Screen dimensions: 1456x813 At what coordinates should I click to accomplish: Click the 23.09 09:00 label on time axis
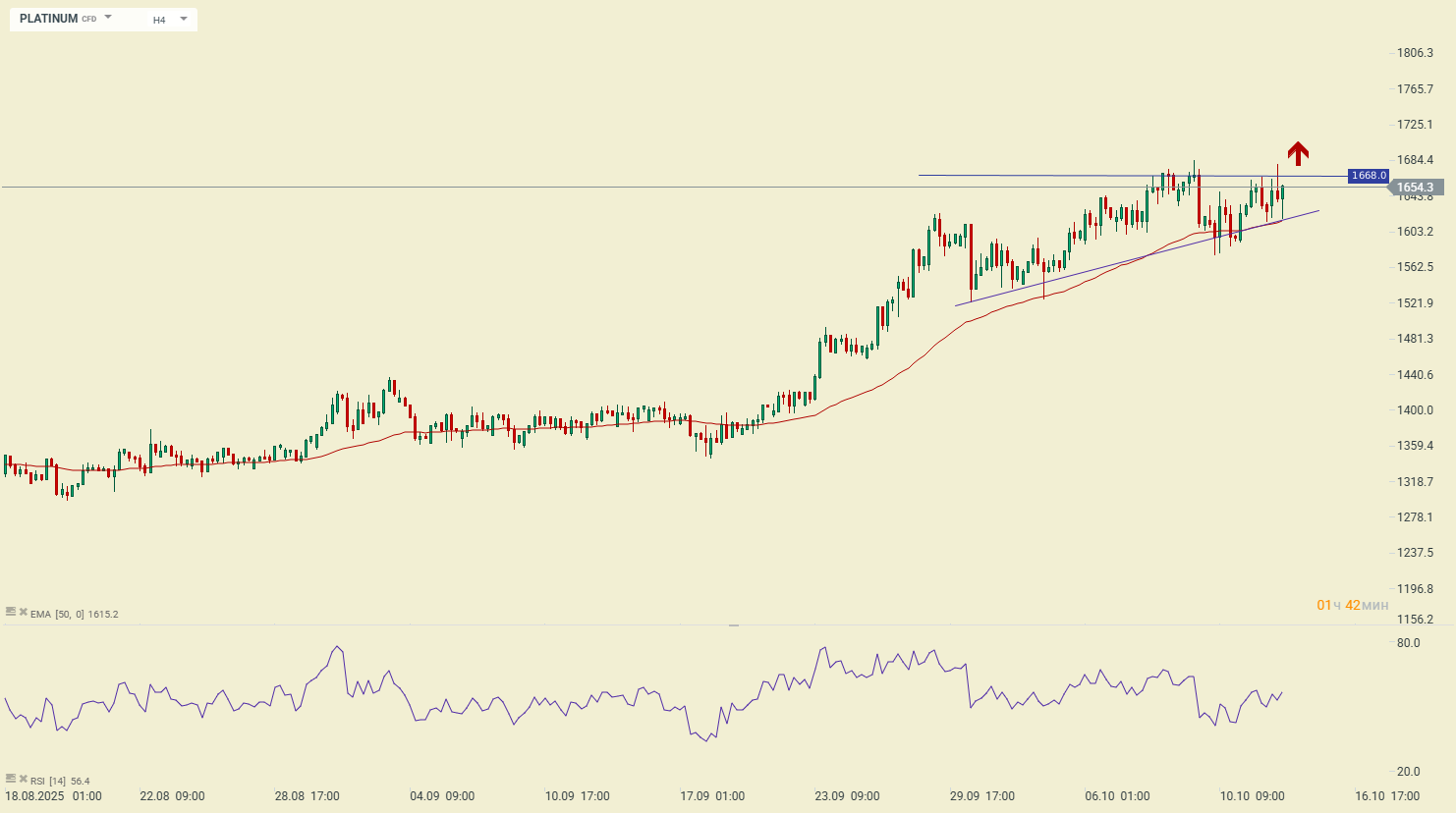(x=847, y=796)
